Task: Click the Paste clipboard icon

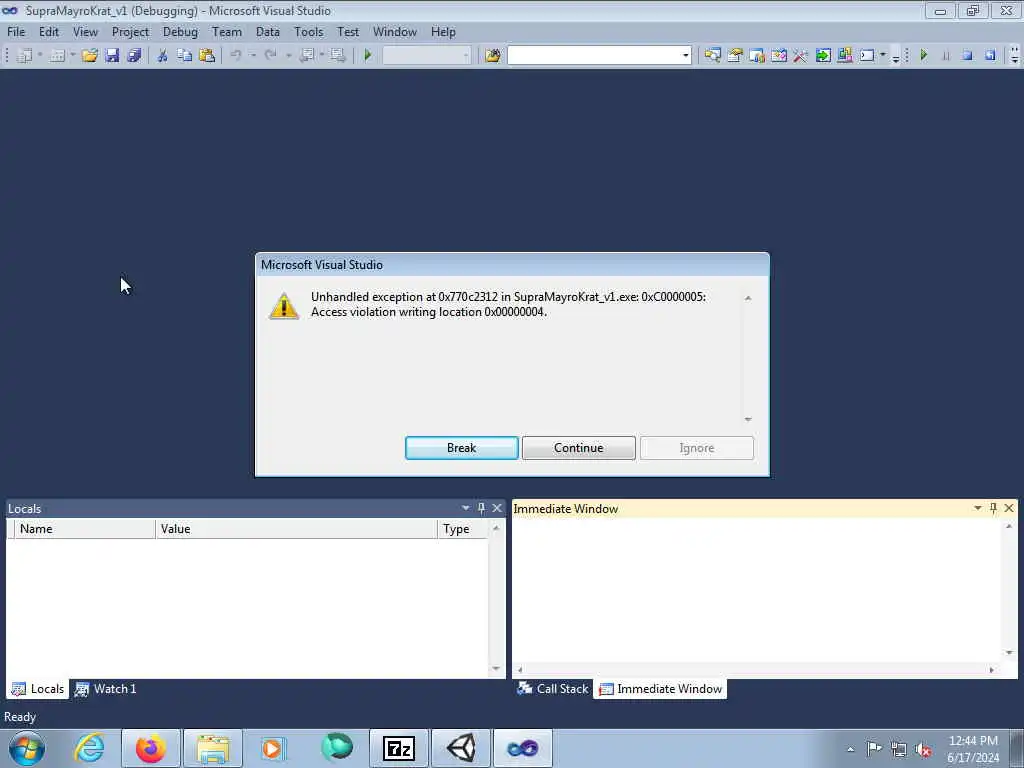Action: 207,56
